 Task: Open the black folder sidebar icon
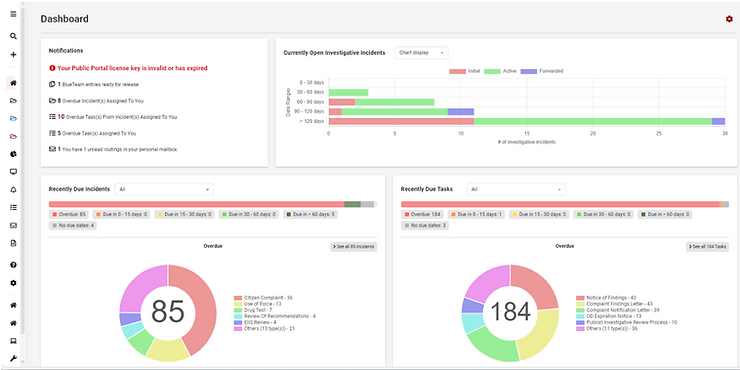pos(13,101)
